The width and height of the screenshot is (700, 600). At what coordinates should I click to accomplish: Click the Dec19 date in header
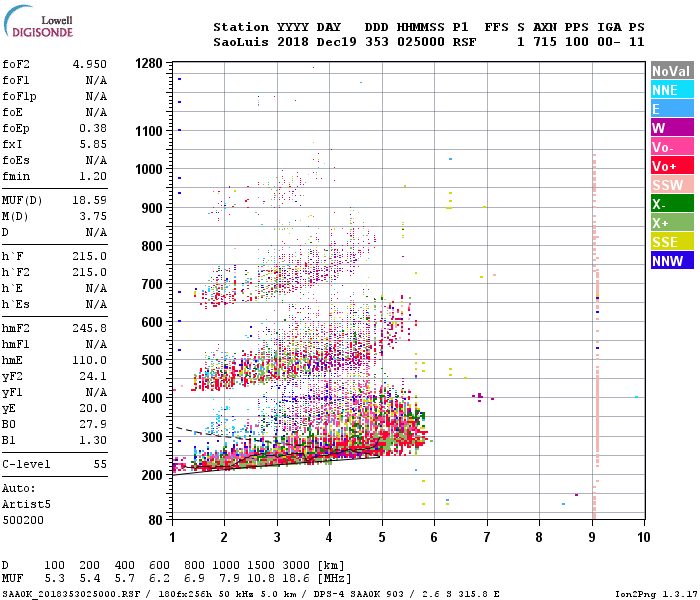[x=336, y=42]
